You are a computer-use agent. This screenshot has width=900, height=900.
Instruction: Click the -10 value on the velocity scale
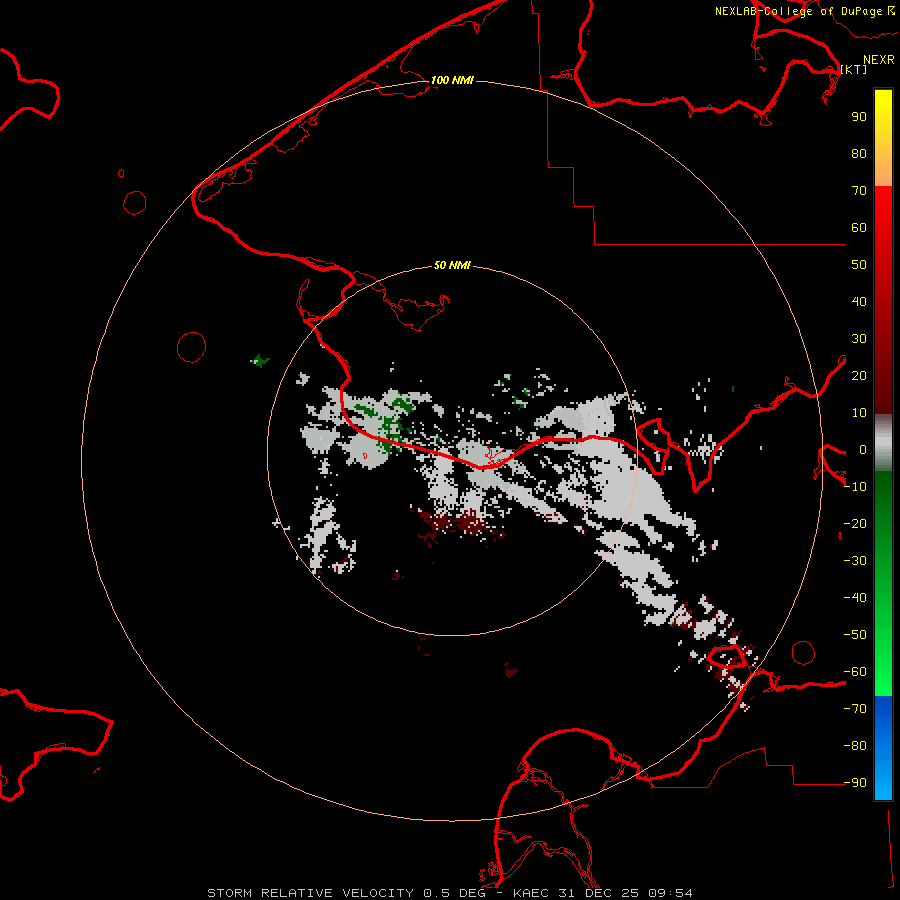[x=855, y=487]
